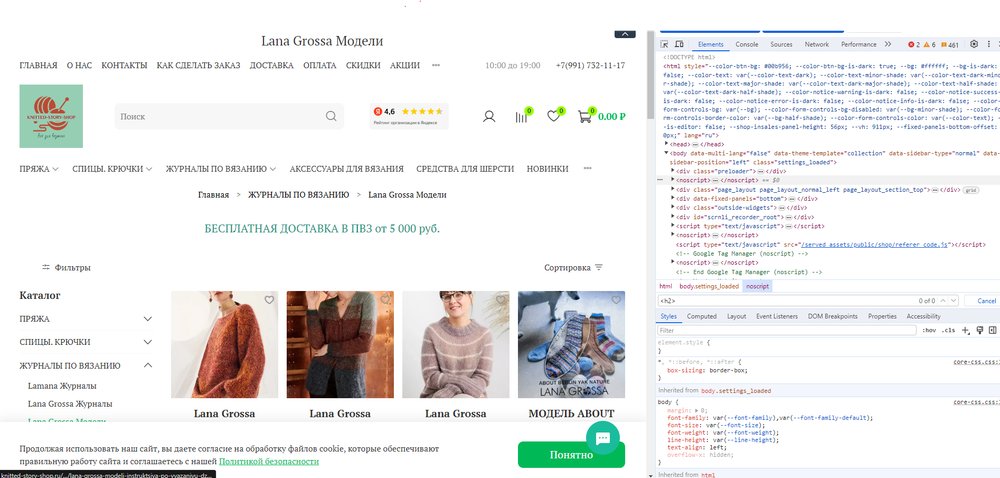The height and width of the screenshot is (478, 1000).
Task: Show more DevTools tabs via double-chevron
Action: (888, 45)
